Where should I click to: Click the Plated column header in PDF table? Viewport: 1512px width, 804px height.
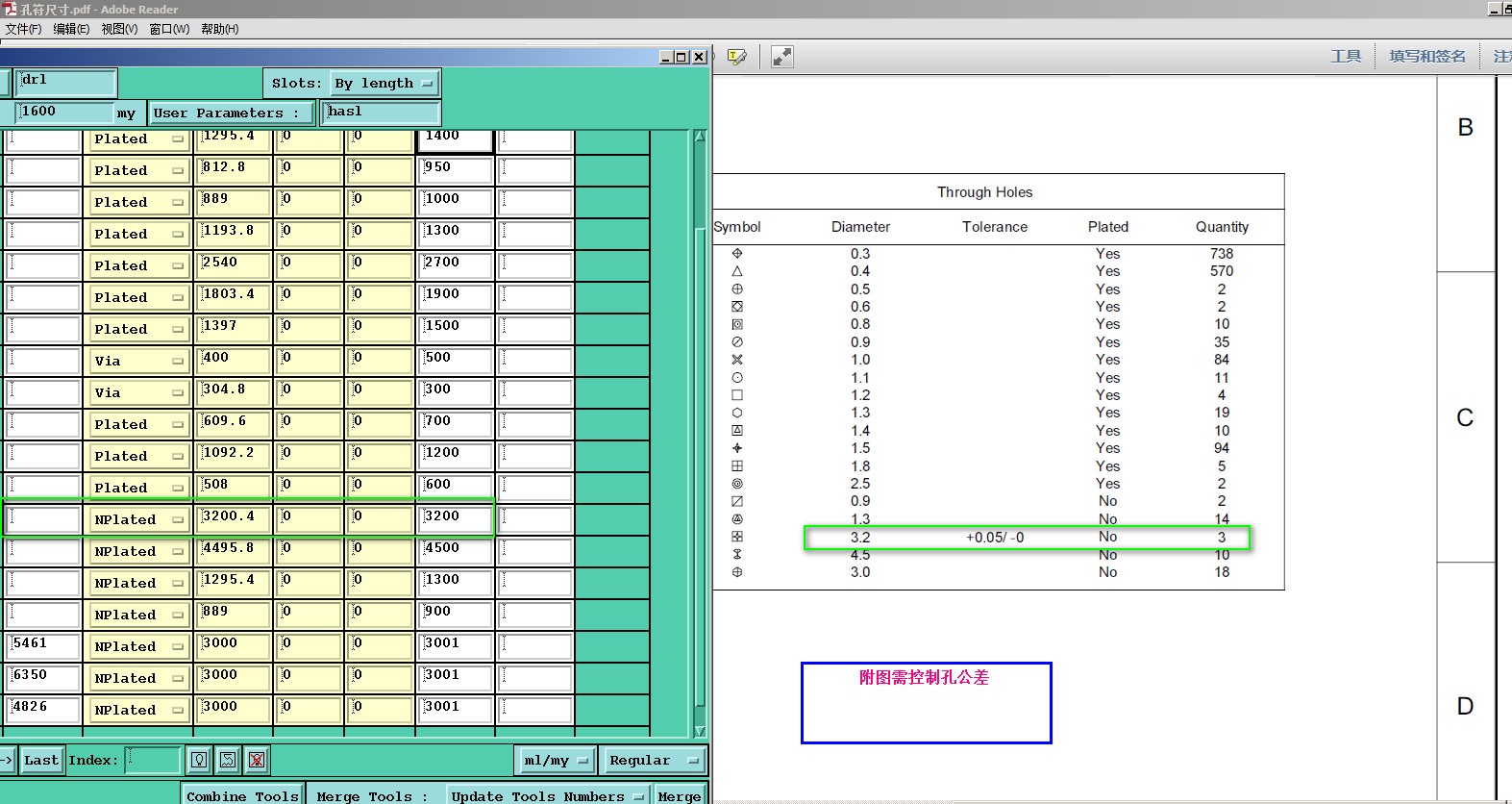[1108, 227]
